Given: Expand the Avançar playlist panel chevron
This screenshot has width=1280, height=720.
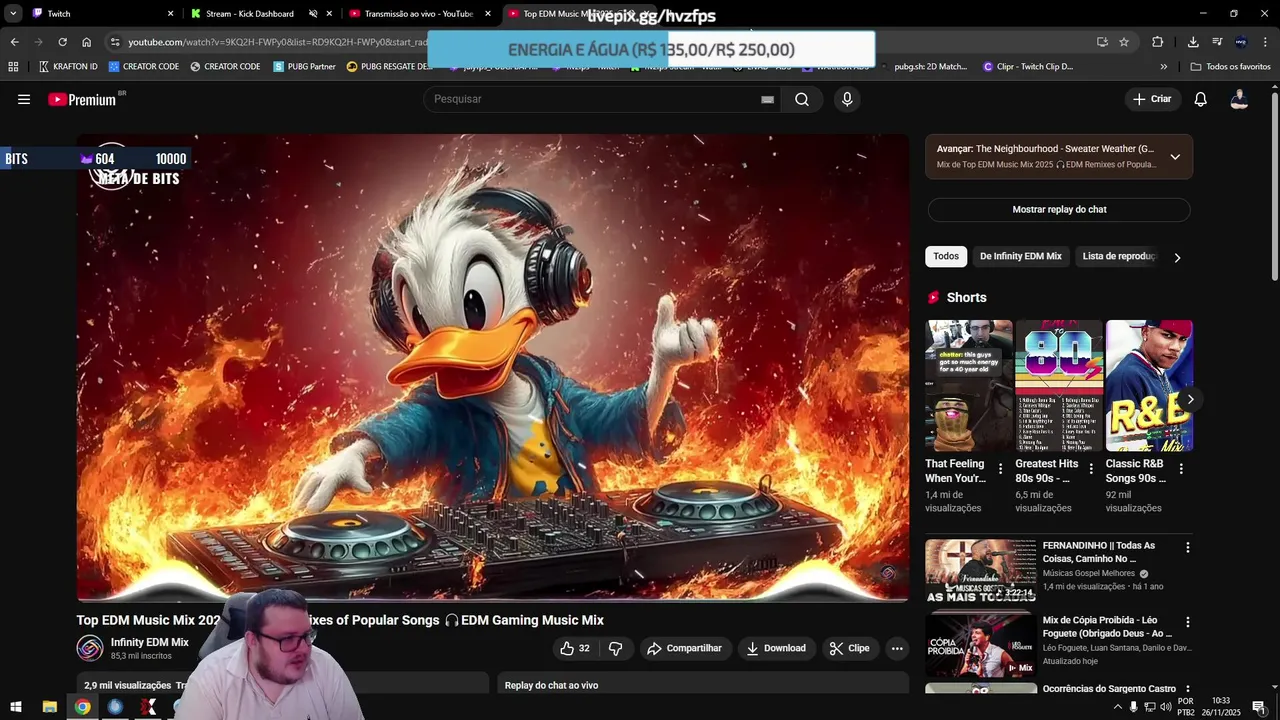Looking at the screenshot, I should [x=1175, y=157].
